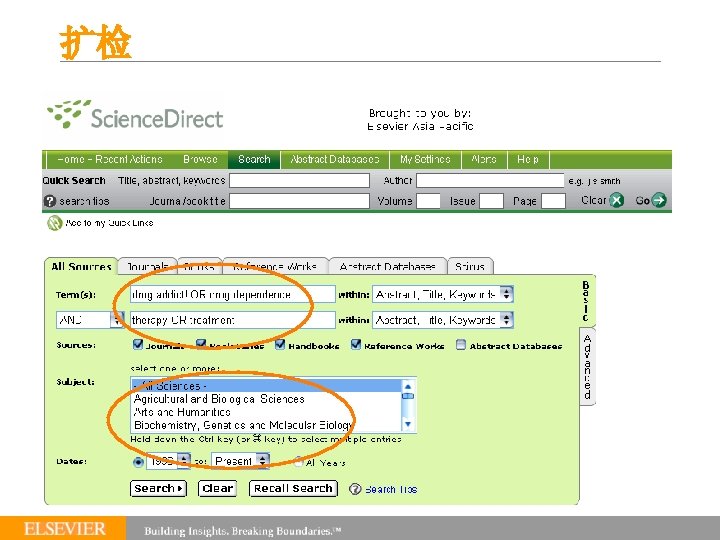Toggle the Reference Works source checkbox
The height and width of the screenshot is (540, 720).
(x=355, y=344)
